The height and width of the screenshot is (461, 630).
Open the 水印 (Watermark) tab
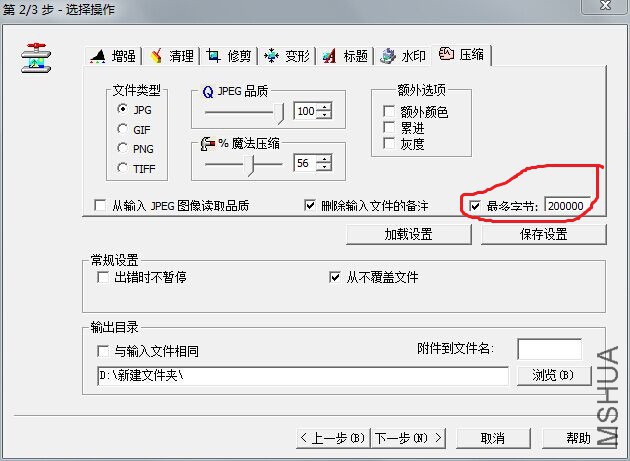pos(403,56)
